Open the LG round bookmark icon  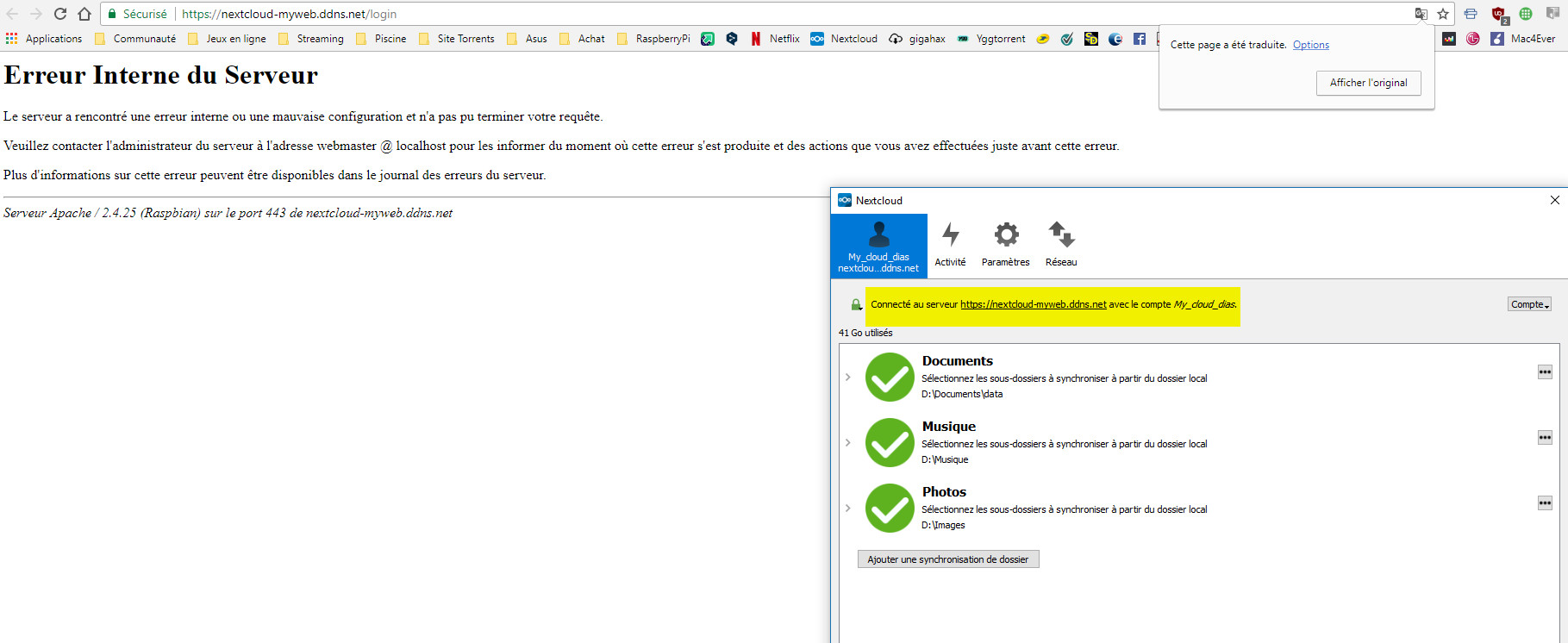tap(1473, 39)
